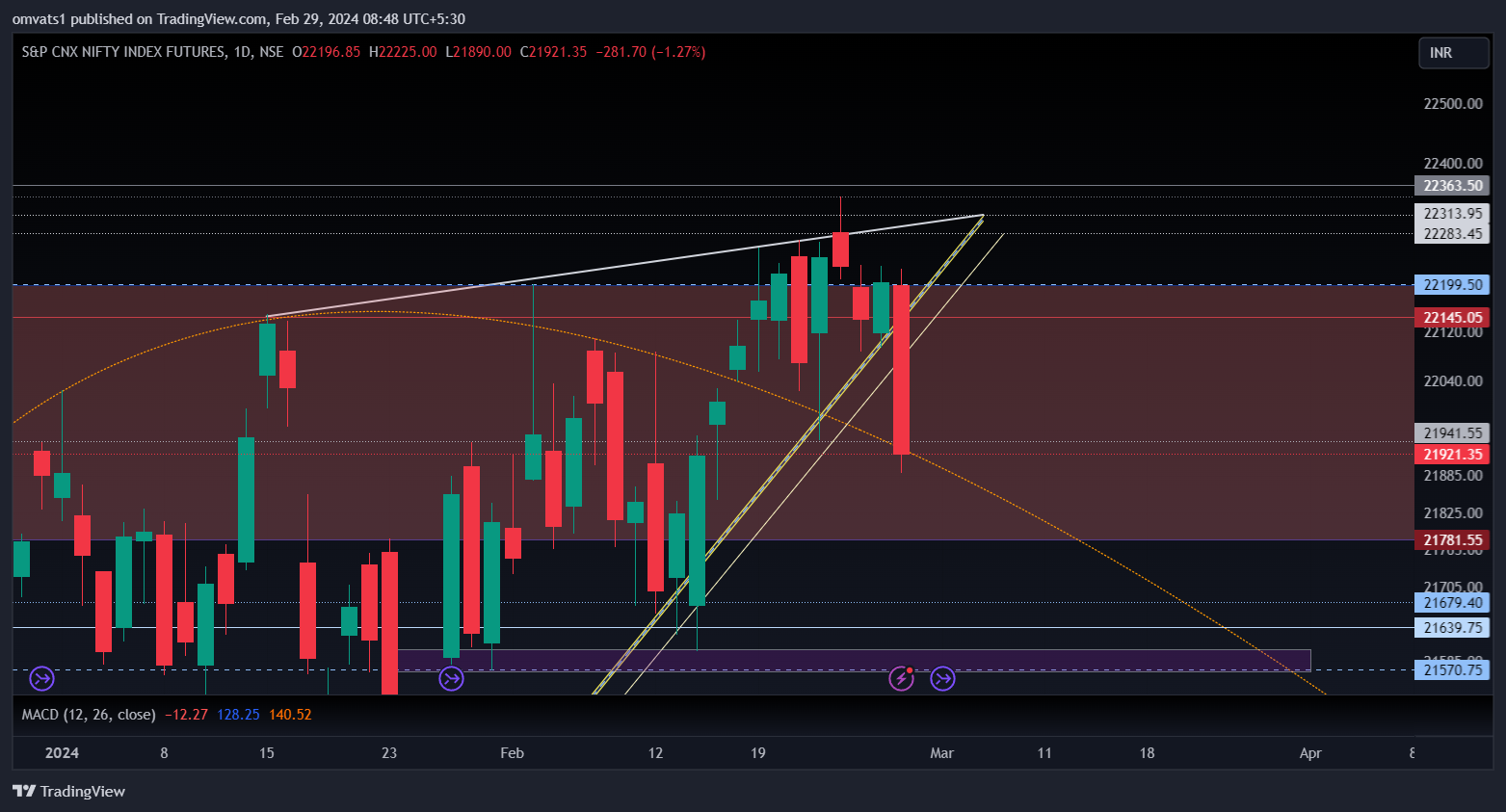This screenshot has height=812, width=1506.
Task: Click the lightning bolt event marker
Action: point(901,679)
